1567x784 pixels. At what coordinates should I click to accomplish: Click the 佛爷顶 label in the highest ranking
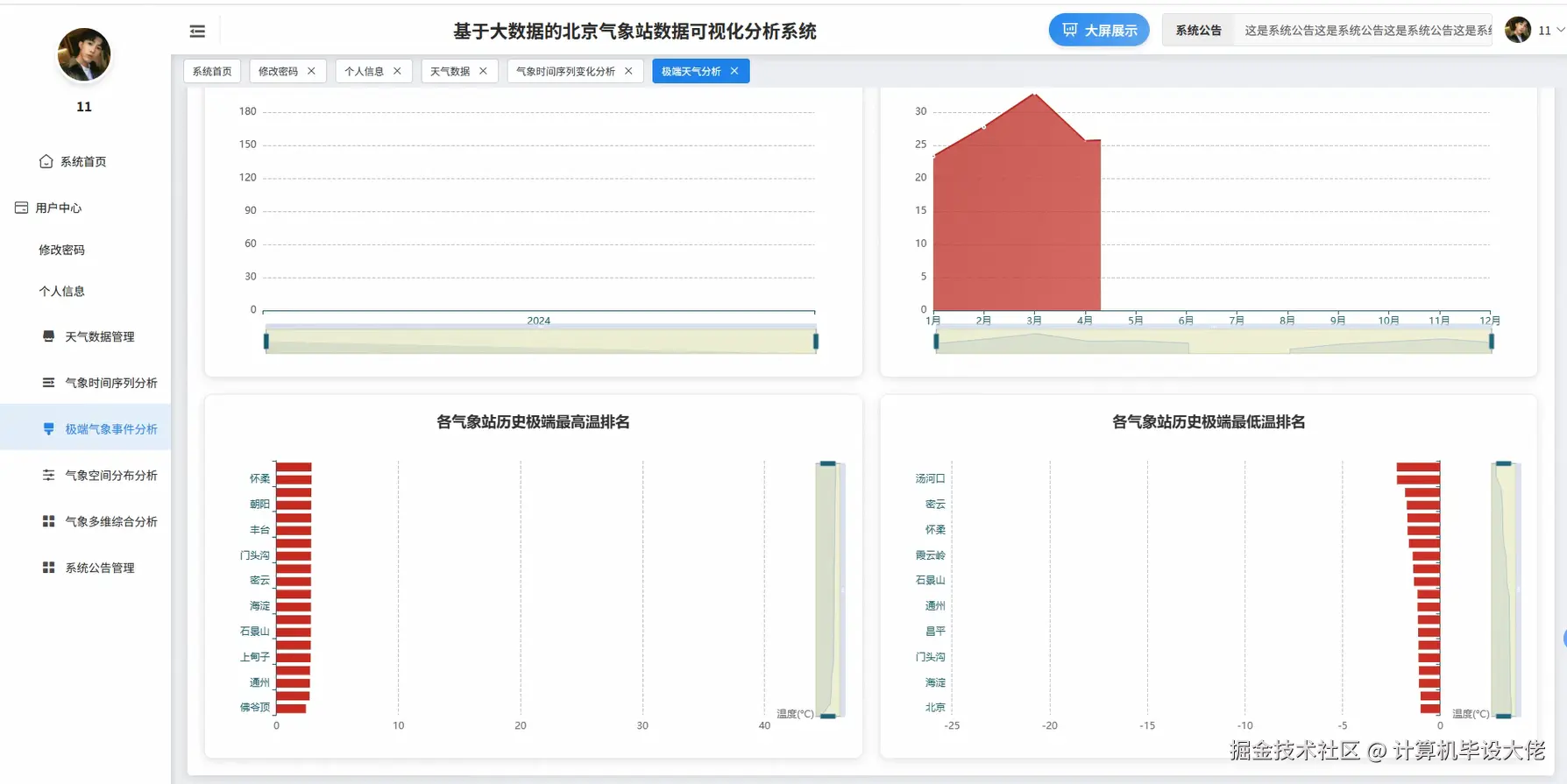[x=255, y=707]
